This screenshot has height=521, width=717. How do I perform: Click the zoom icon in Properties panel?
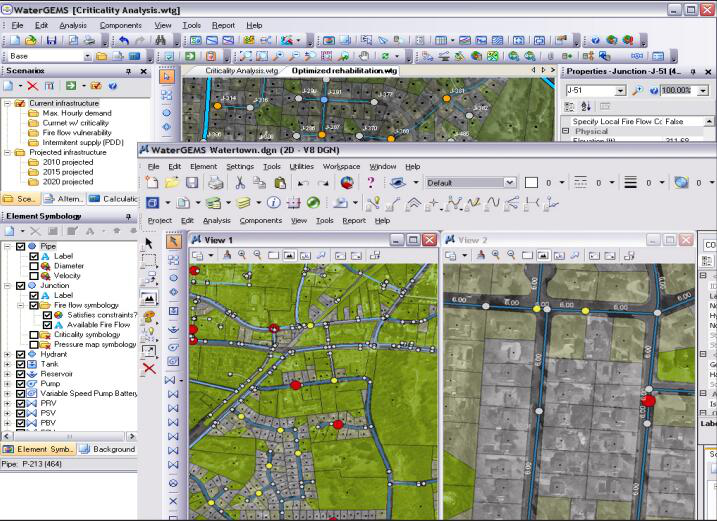point(637,91)
